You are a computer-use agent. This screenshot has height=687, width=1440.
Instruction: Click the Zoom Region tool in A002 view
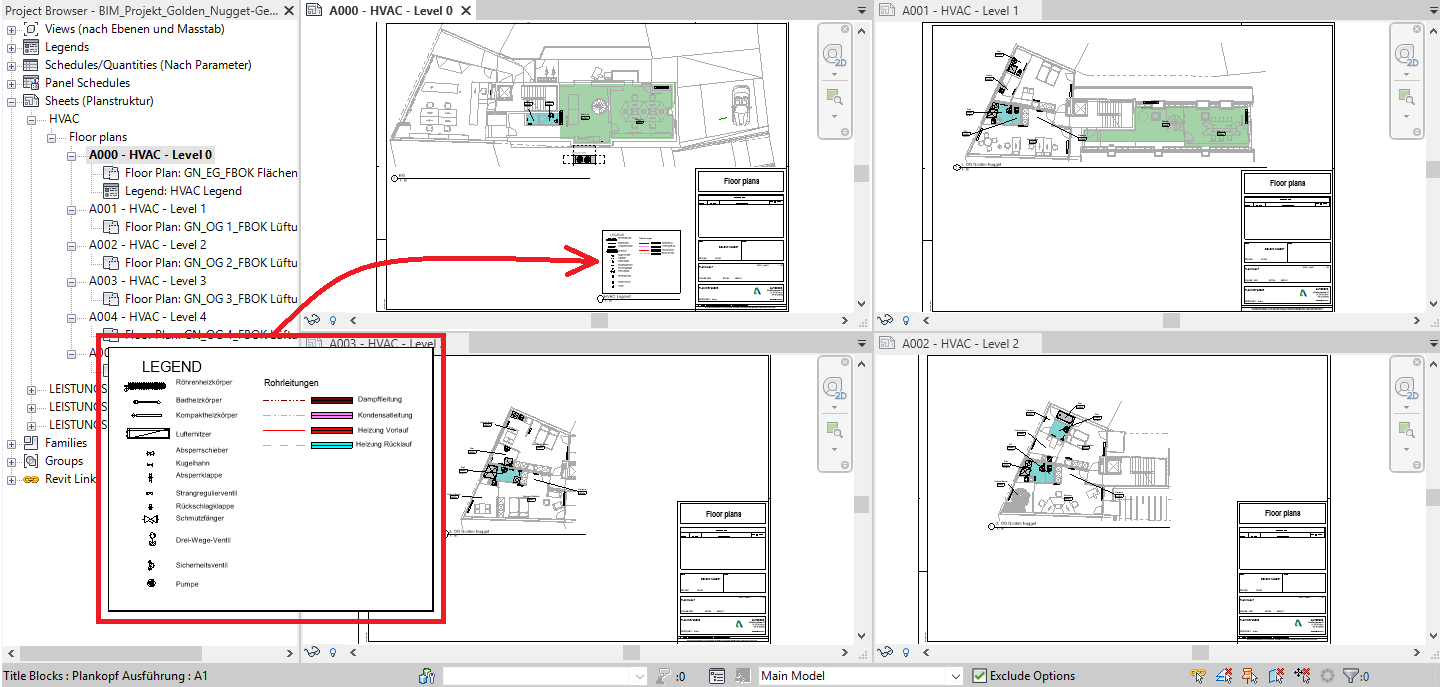point(1405,429)
